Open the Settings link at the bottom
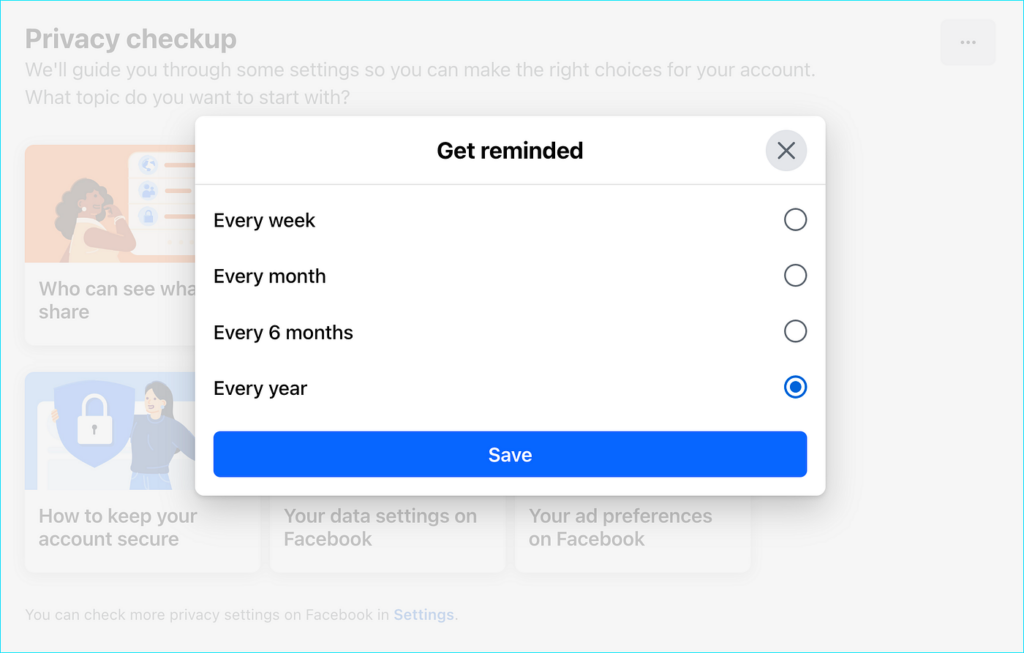Image resolution: width=1024 pixels, height=653 pixels. [x=423, y=614]
